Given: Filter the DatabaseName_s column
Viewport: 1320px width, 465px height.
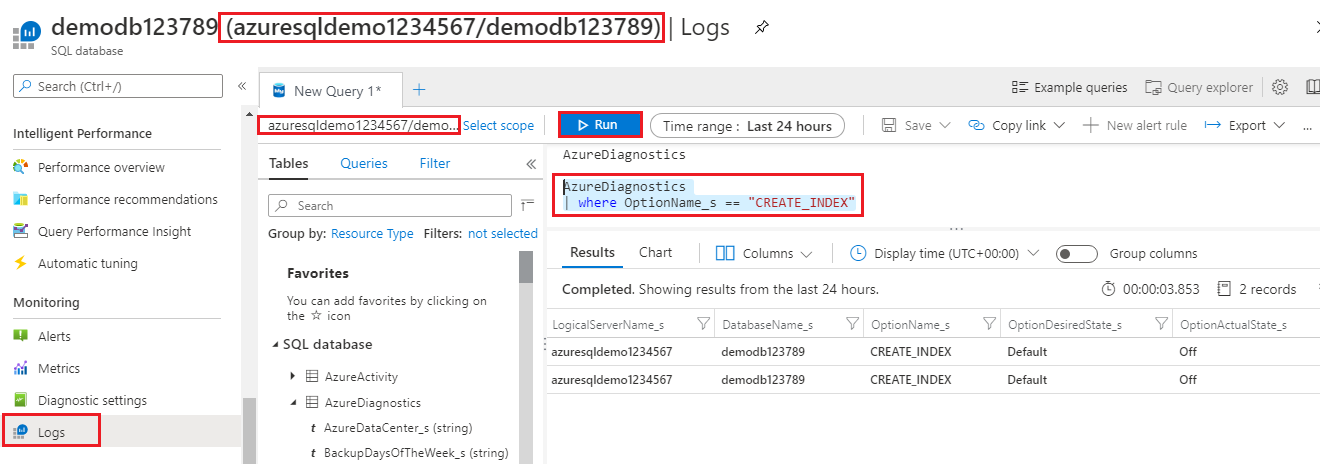Looking at the screenshot, I should pos(852,324).
